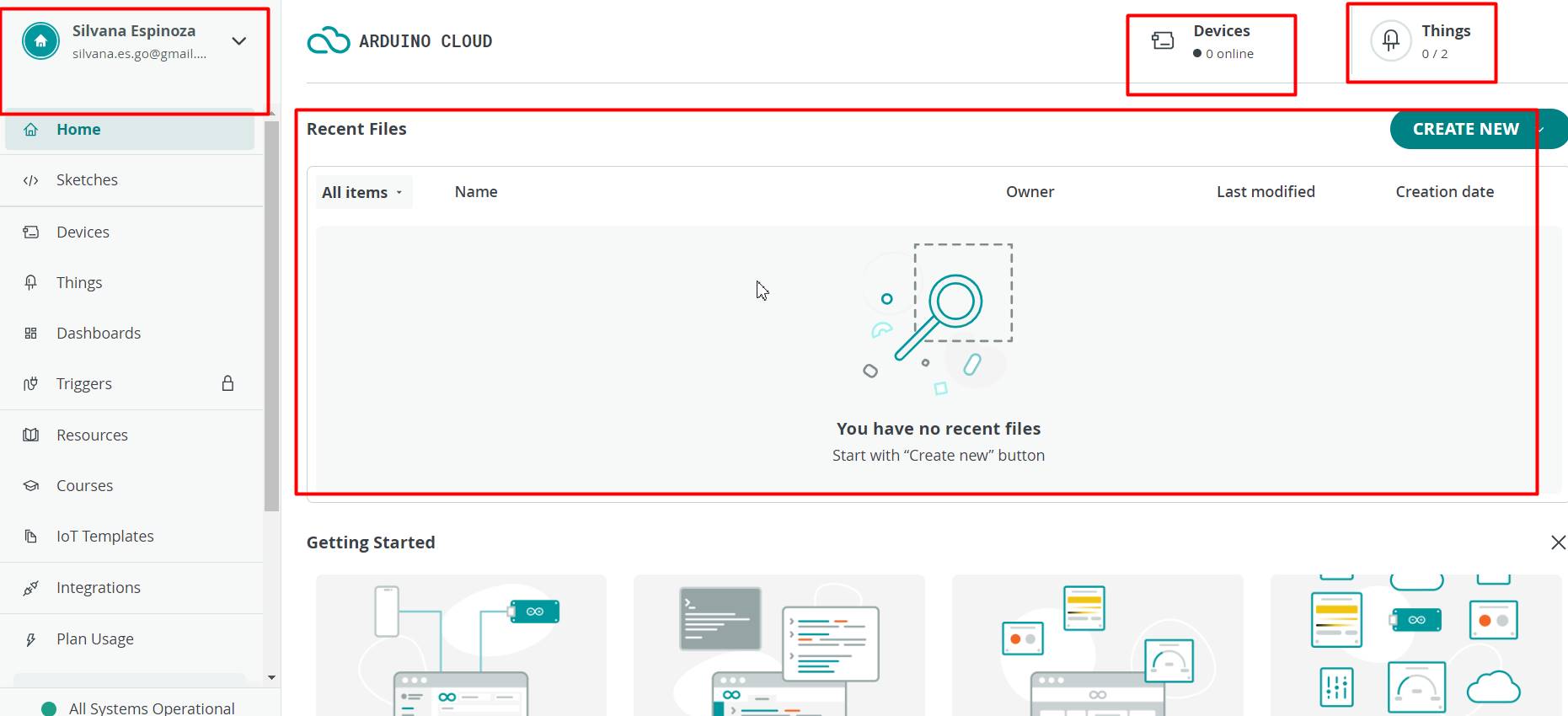
Task: Sort by the Owner column header
Action: point(1030,192)
